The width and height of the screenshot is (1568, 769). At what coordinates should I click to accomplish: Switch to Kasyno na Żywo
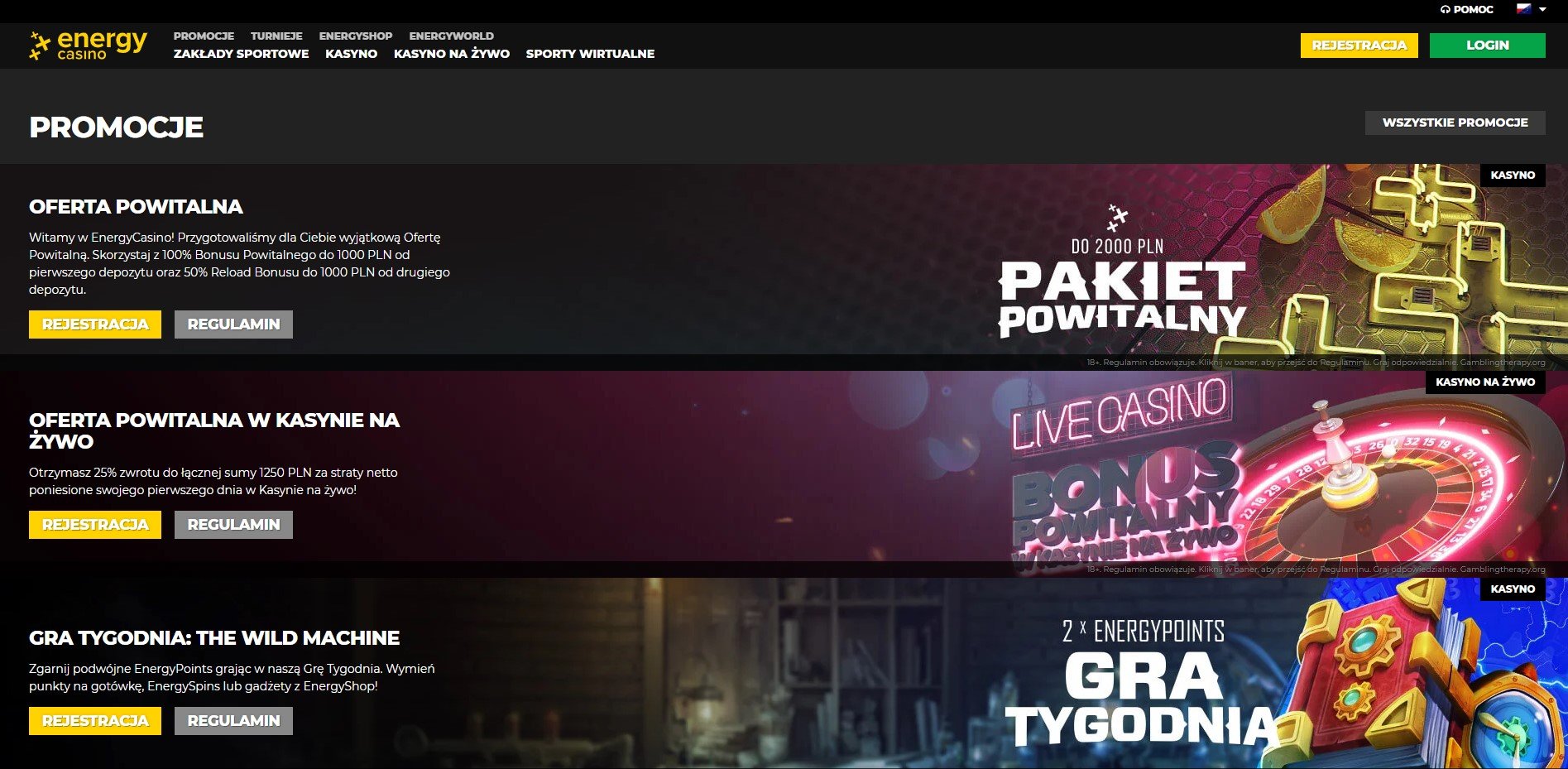coord(452,54)
